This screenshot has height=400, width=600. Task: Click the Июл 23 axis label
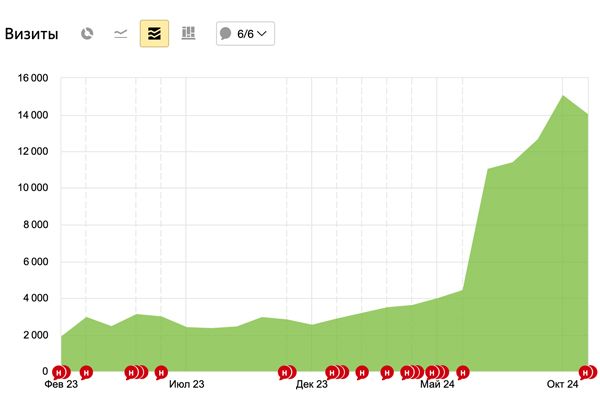pyautogui.click(x=187, y=384)
